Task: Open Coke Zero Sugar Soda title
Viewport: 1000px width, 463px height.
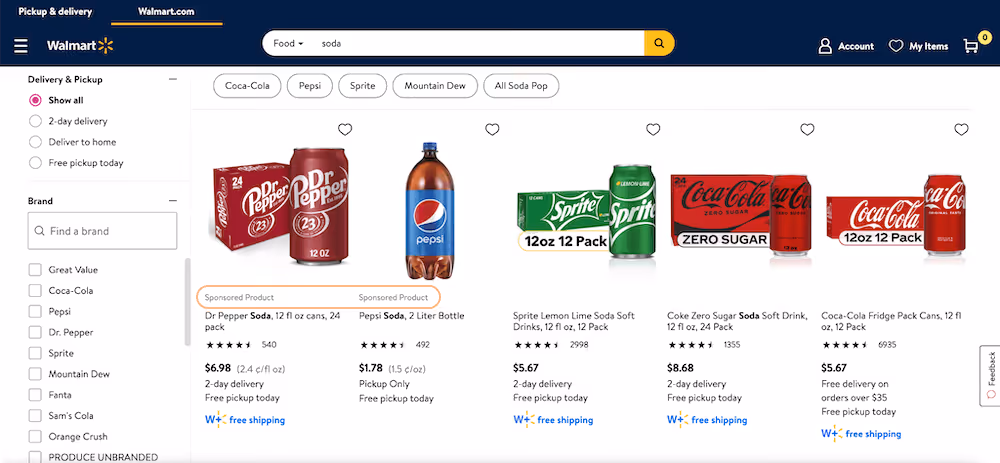Action: [737, 321]
